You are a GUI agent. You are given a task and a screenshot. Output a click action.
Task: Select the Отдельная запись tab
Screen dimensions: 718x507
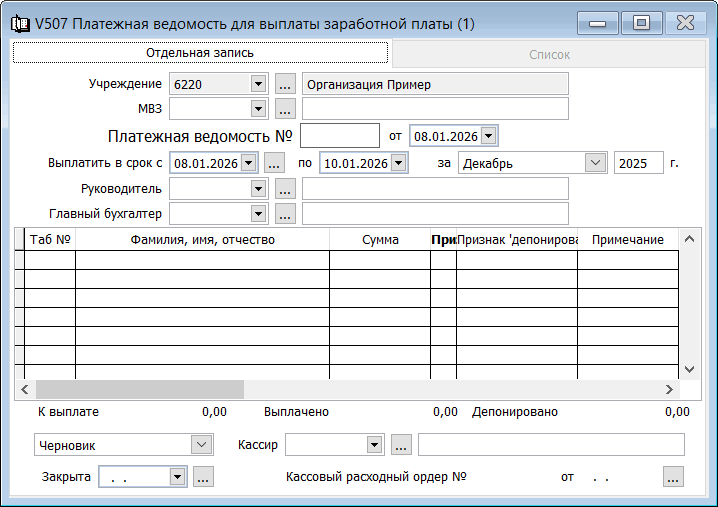(199, 52)
